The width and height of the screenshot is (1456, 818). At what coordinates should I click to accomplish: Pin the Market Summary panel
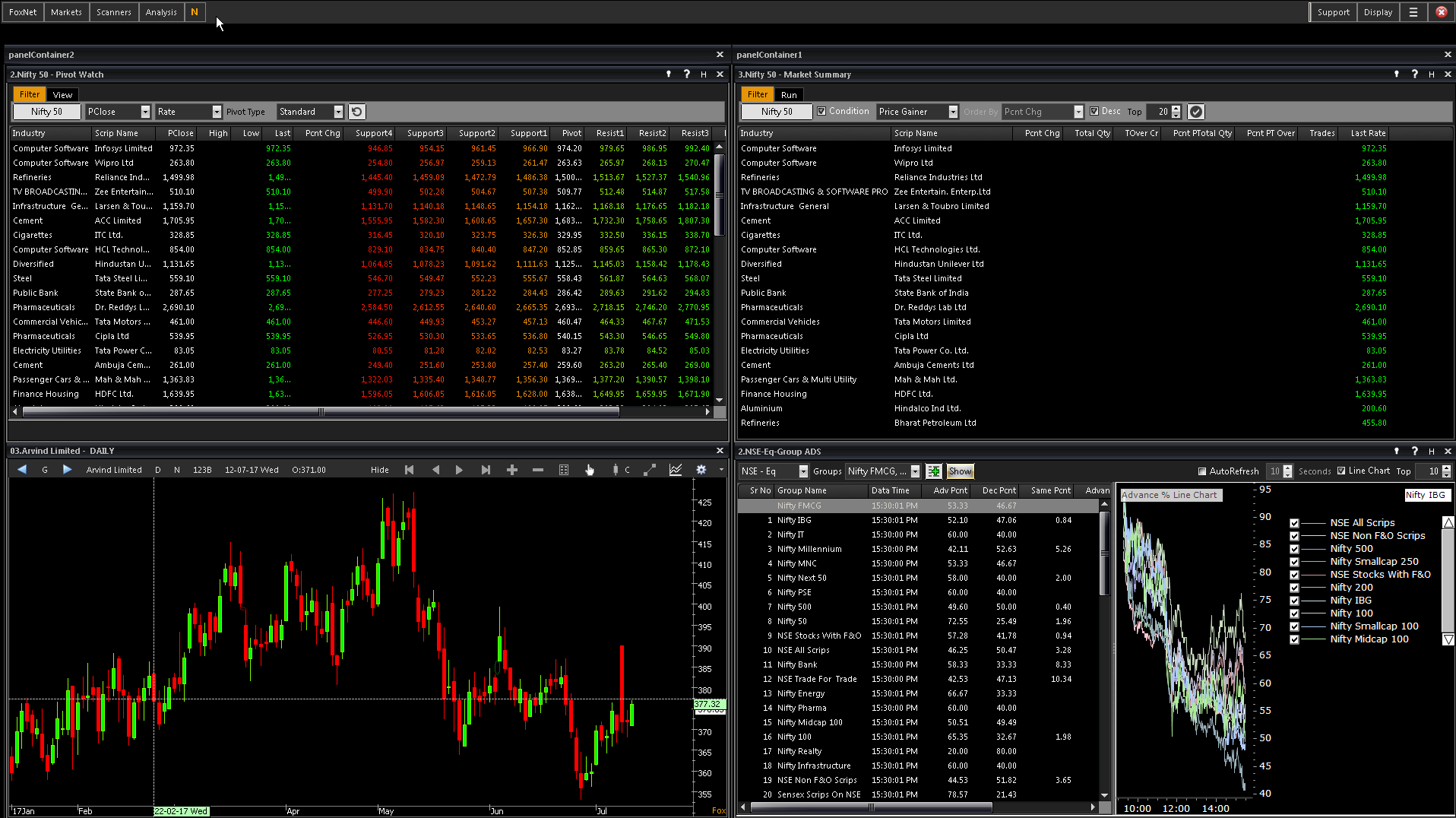1397,75
